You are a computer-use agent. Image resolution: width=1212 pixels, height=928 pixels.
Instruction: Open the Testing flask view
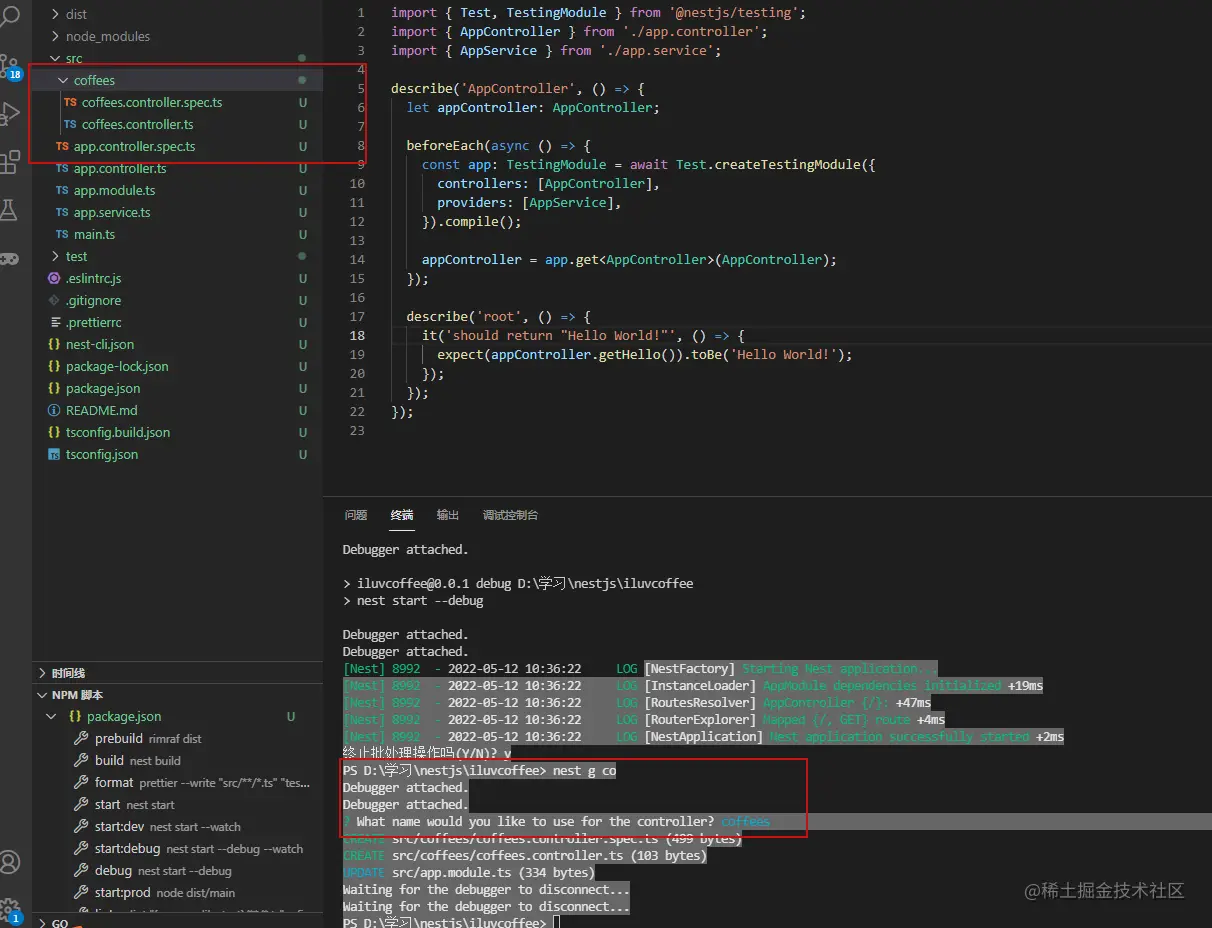coord(9,210)
